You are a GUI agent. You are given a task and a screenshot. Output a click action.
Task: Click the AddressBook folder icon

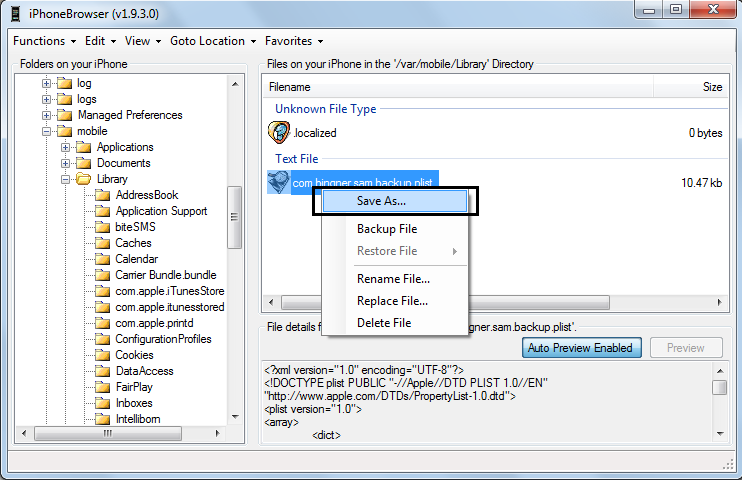102,196
